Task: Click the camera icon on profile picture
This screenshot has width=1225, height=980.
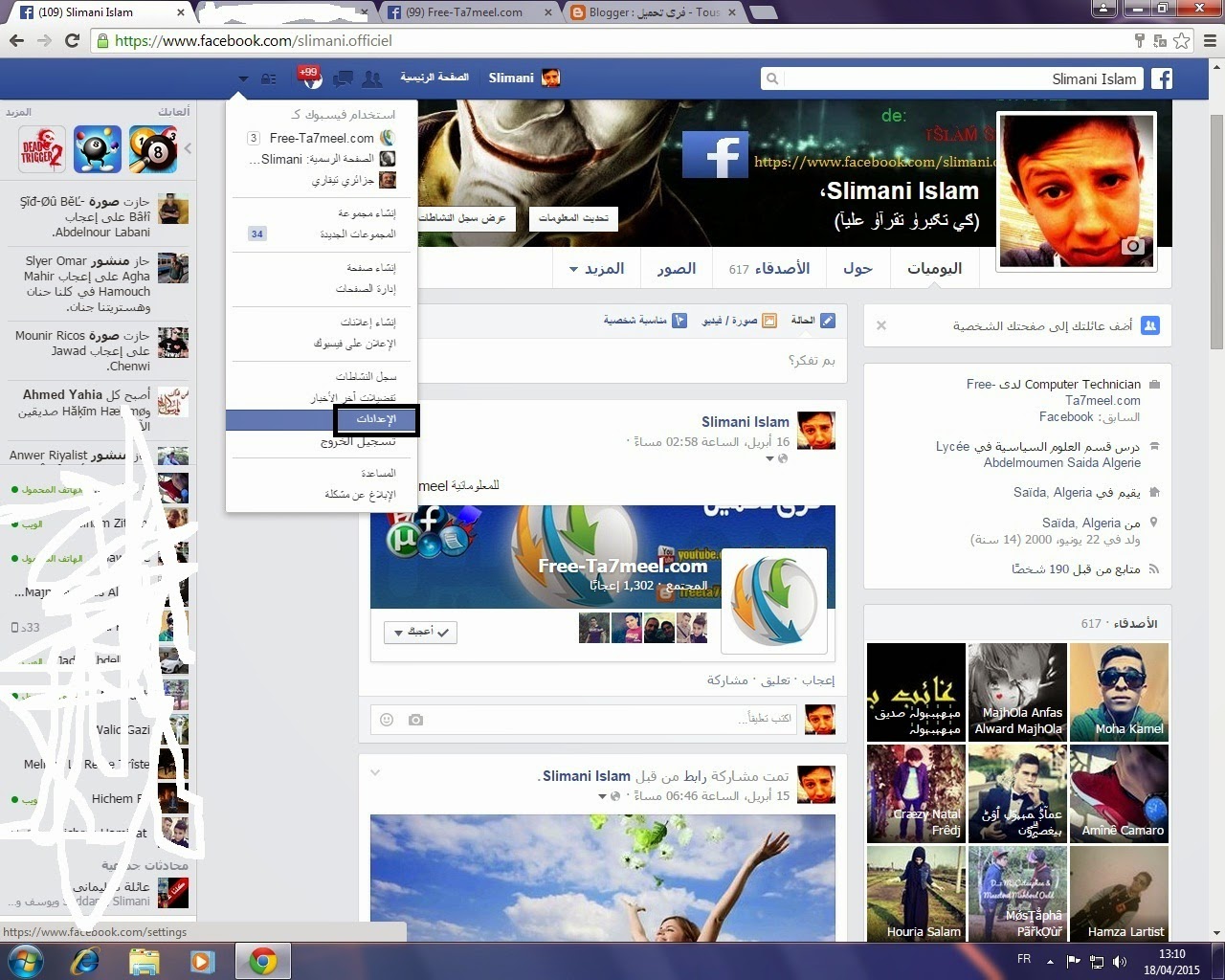Action: tap(1132, 246)
